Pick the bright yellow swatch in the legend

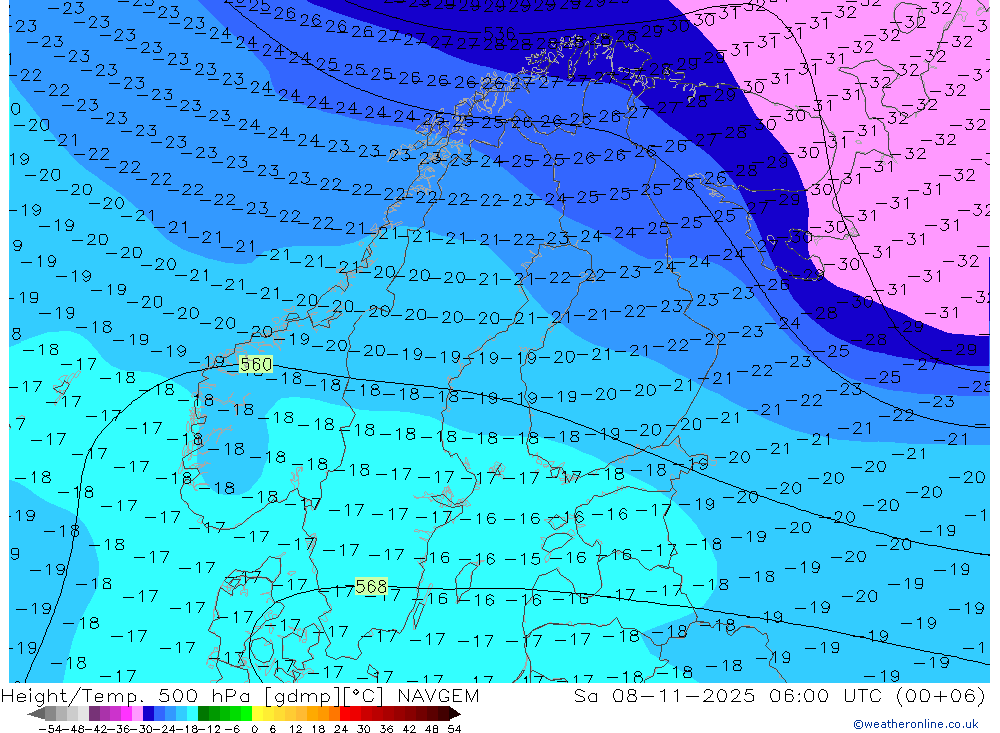(x=257, y=713)
